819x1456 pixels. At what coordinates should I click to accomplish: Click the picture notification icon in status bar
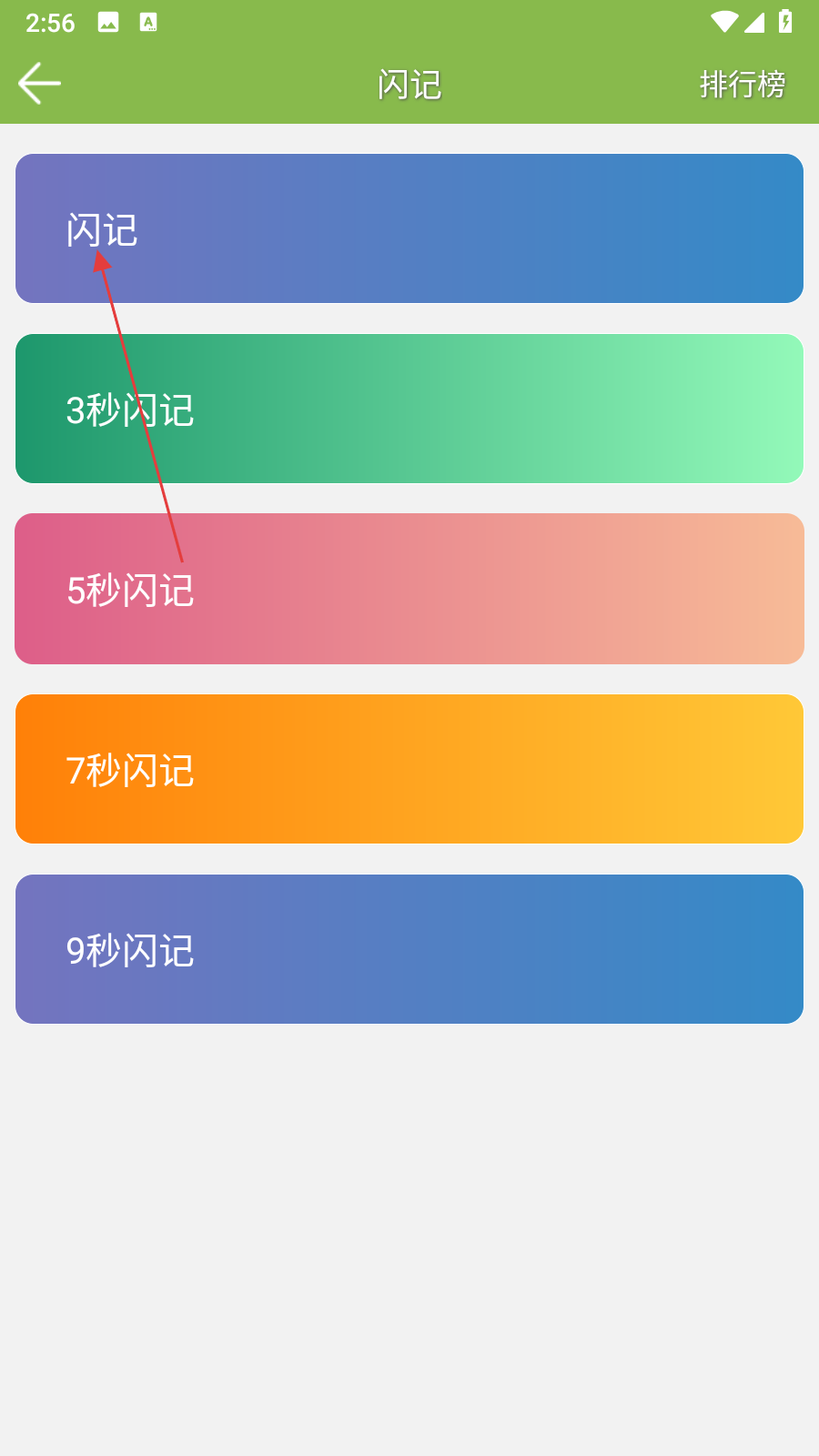point(108,23)
